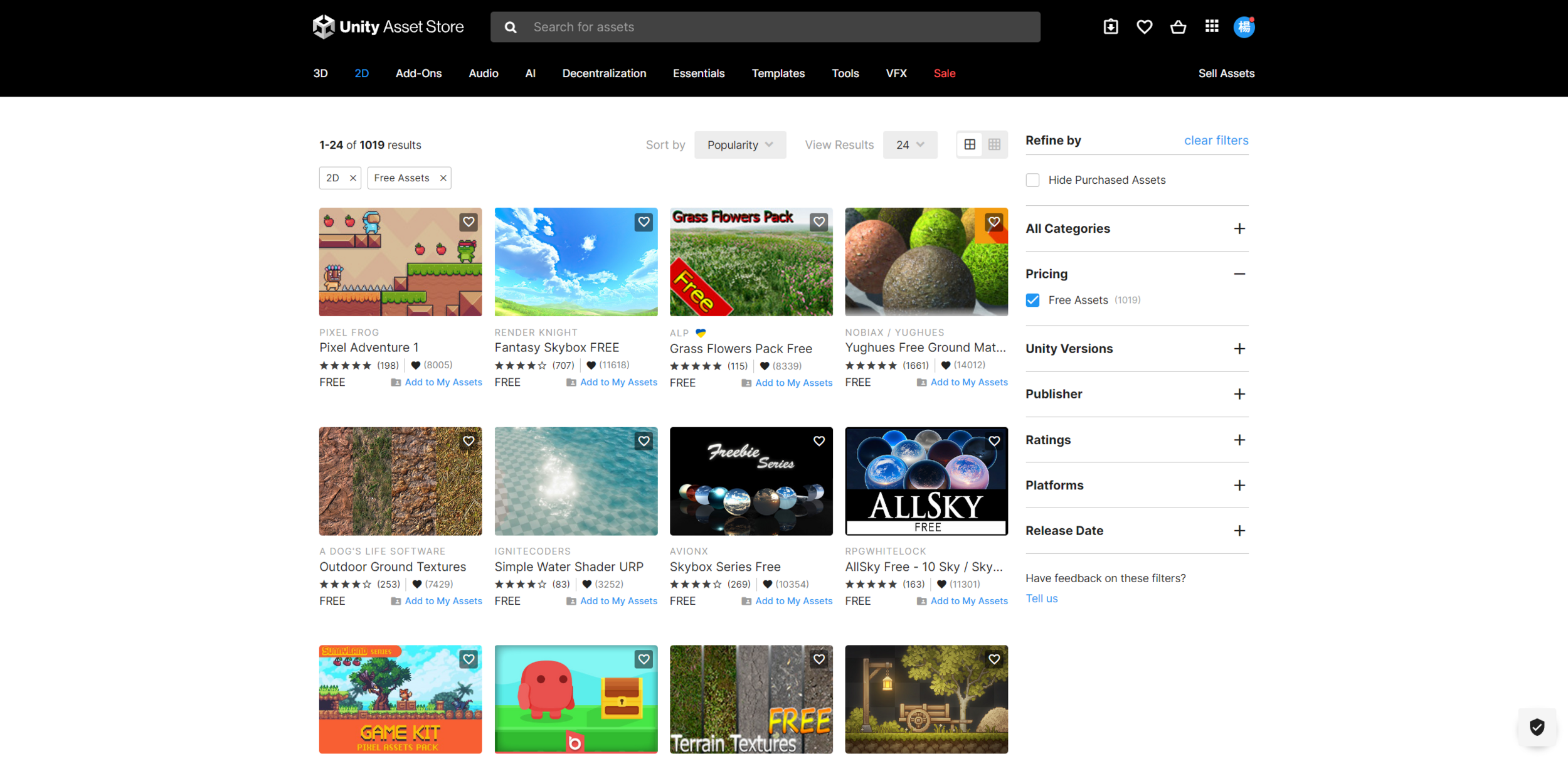Uncheck the Free Assets pricing filter
The width and height of the screenshot is (1568, 761).
[x=1032, y=301]
